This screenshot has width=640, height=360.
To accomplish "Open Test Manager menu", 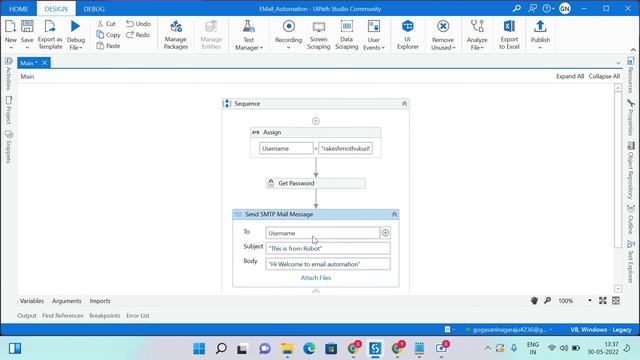I will tap(249, 35).
